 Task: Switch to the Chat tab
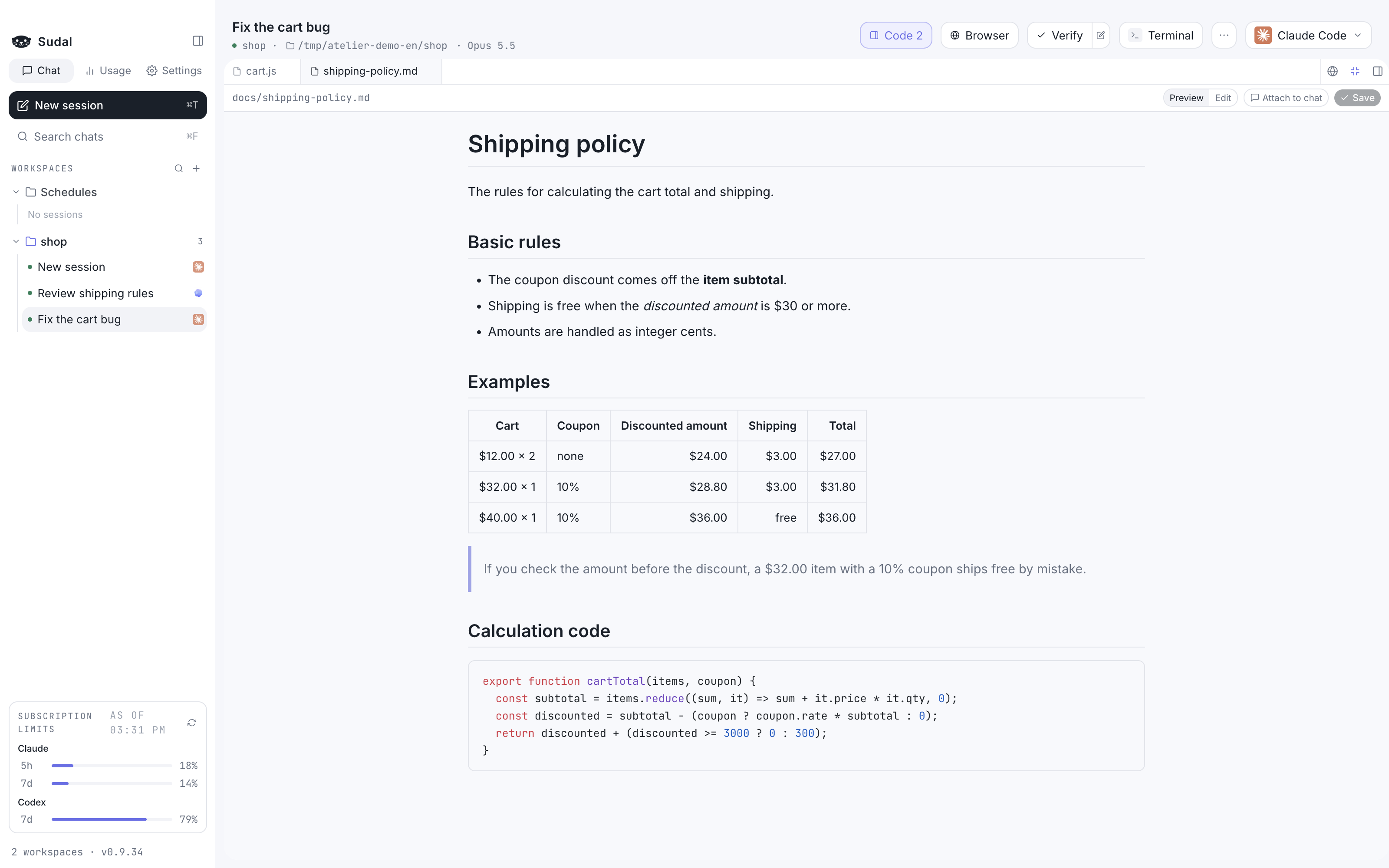(41, 71)
